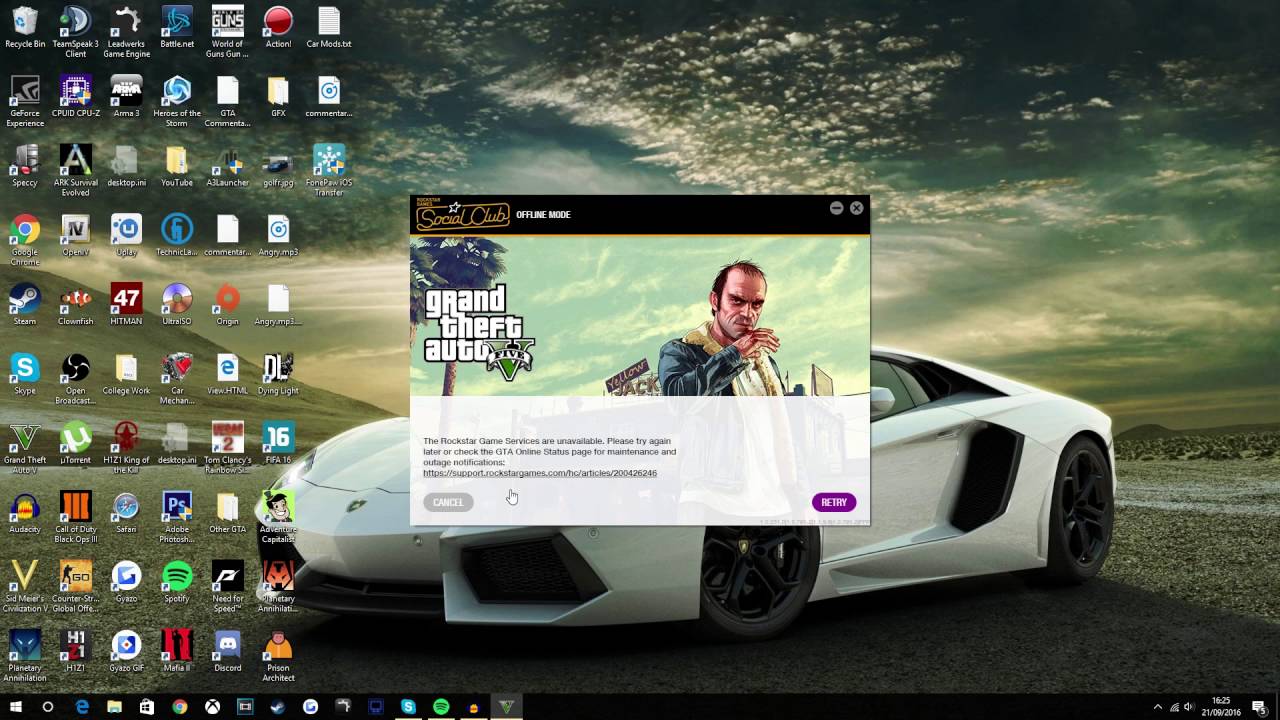This screenshot has width=1280, height=720.
Task: Click the RETRY button in Social Club
Action: (834, 502)
